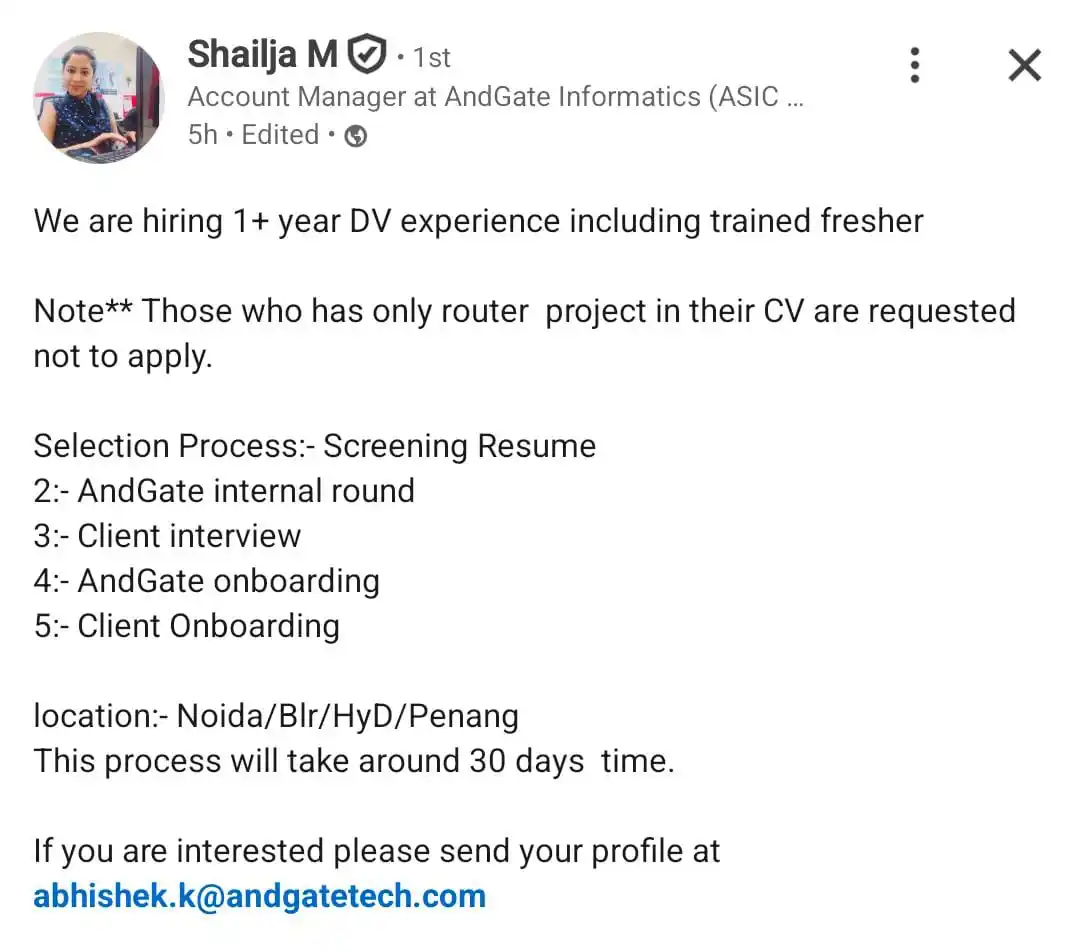Screen dimensions: 1080x952
Task: Click the '3:- Client interview' line
Action: click(x=167, y=536)
